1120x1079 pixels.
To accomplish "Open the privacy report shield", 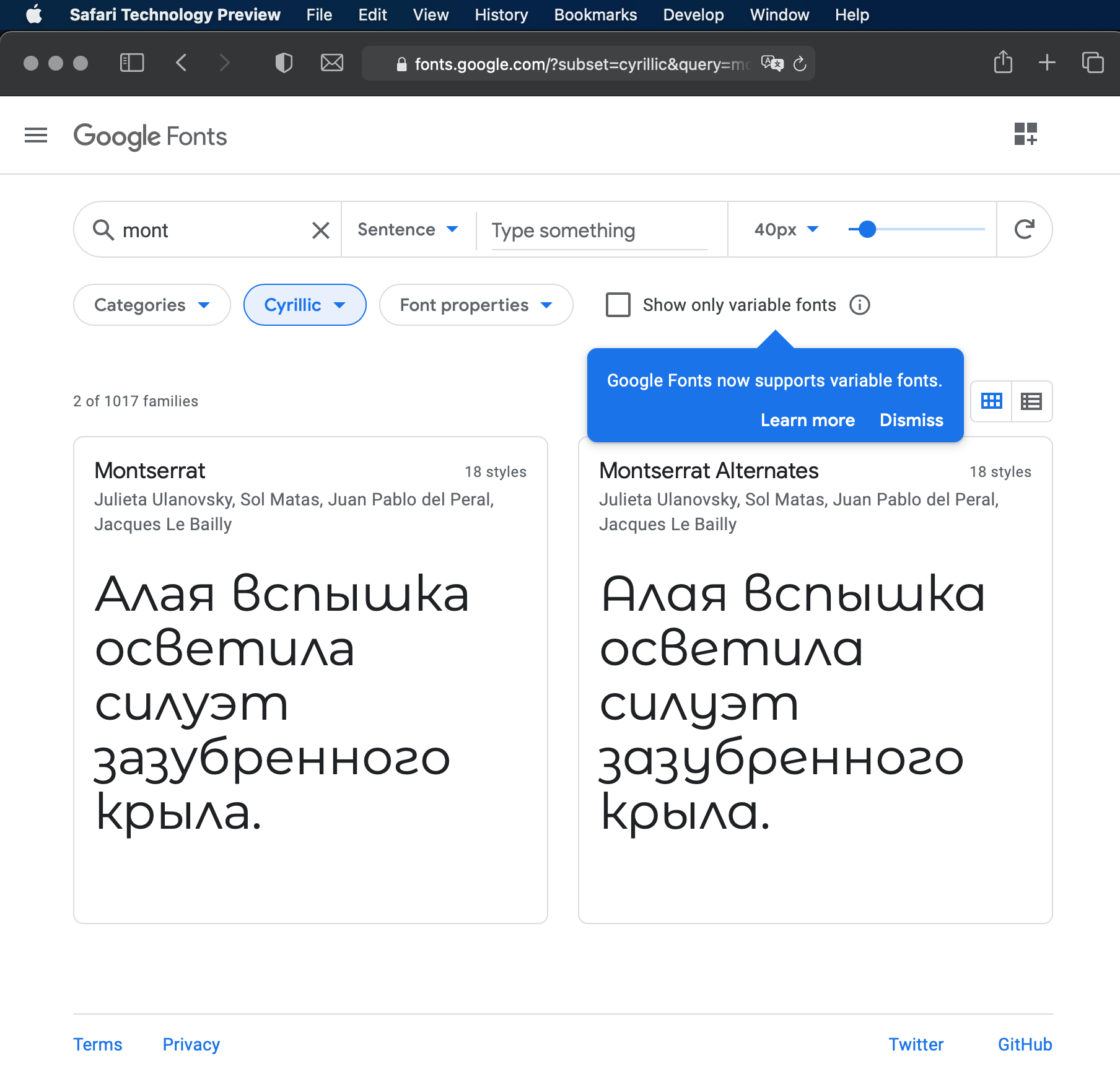I will click(284, 63).
